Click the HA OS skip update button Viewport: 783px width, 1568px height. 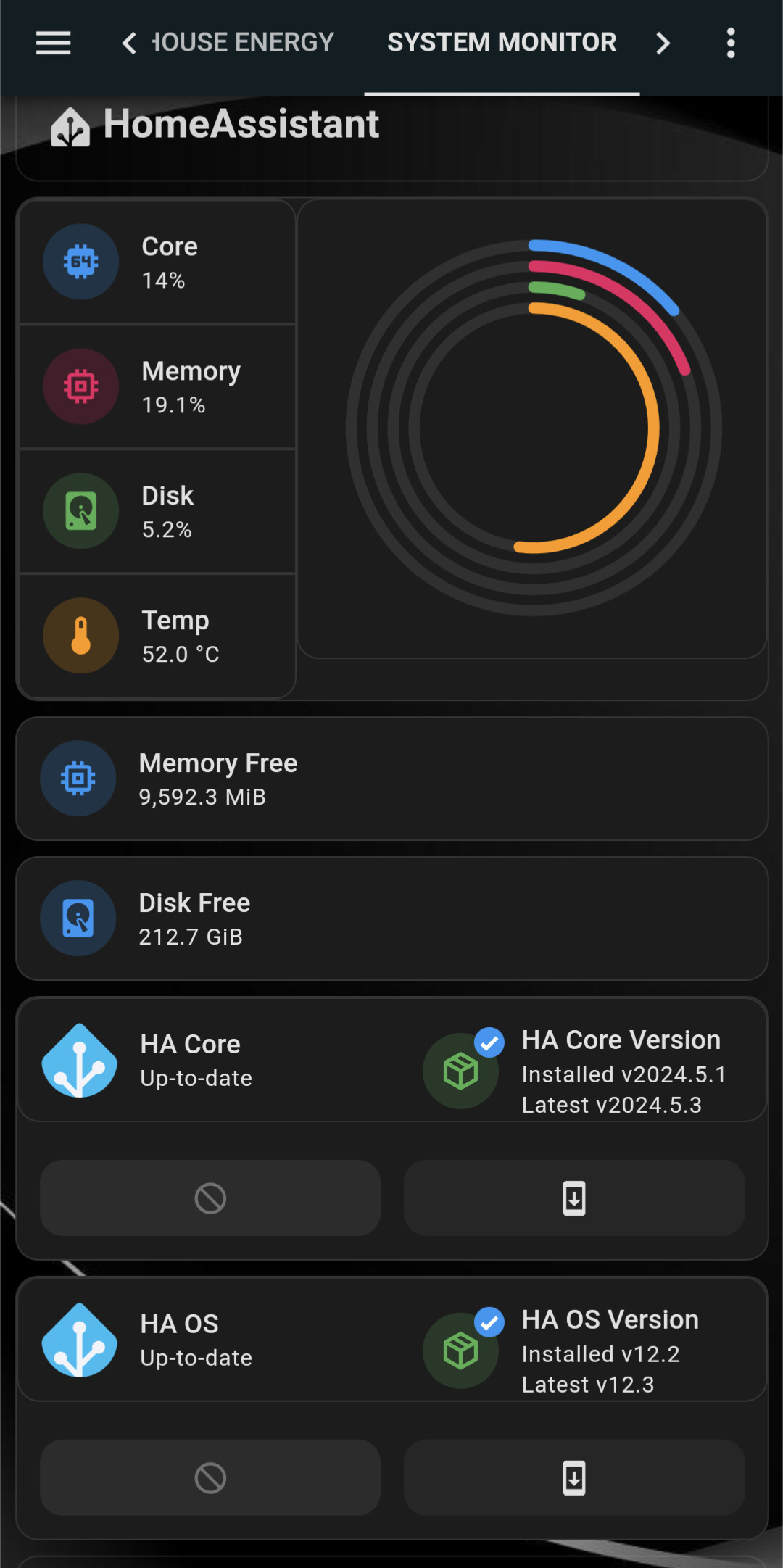point(210,1478)
